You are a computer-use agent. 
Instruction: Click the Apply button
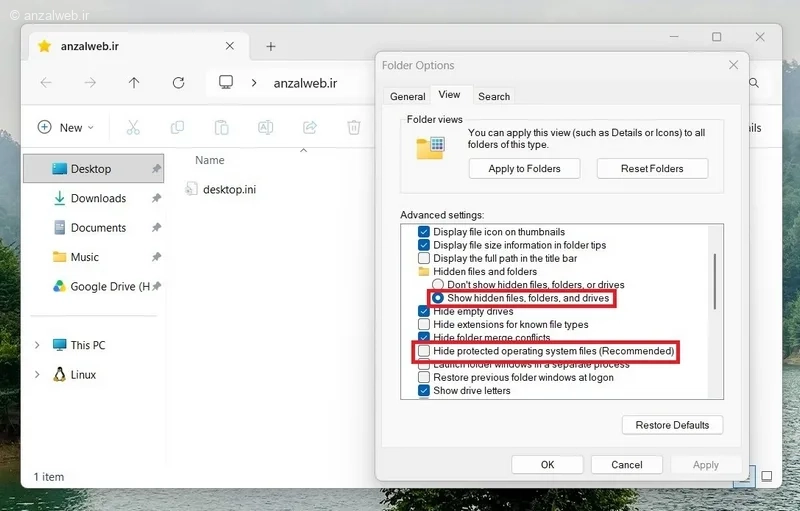coord(706,465)
